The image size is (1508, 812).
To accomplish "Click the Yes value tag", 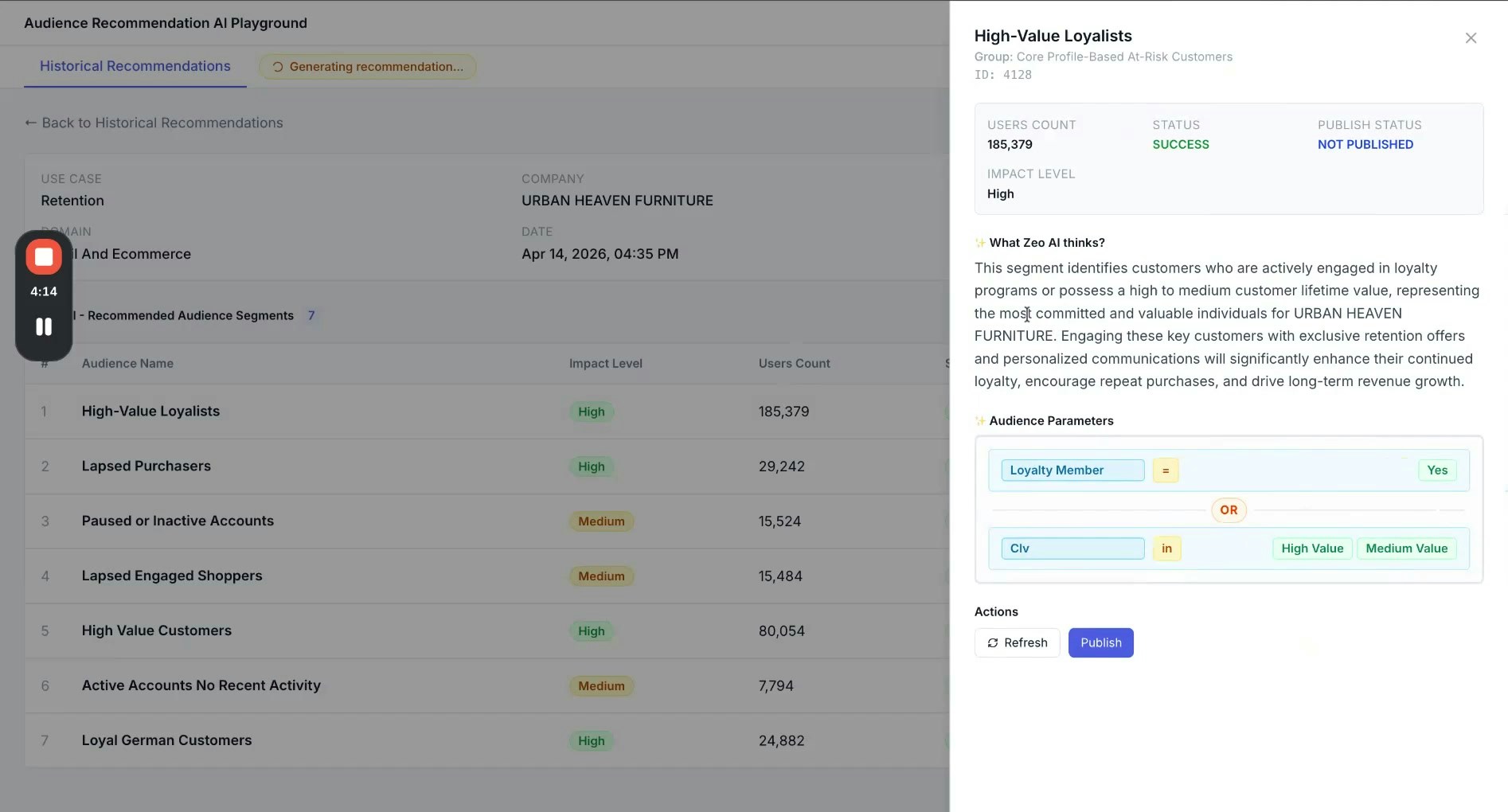I will click(1437, 470).
